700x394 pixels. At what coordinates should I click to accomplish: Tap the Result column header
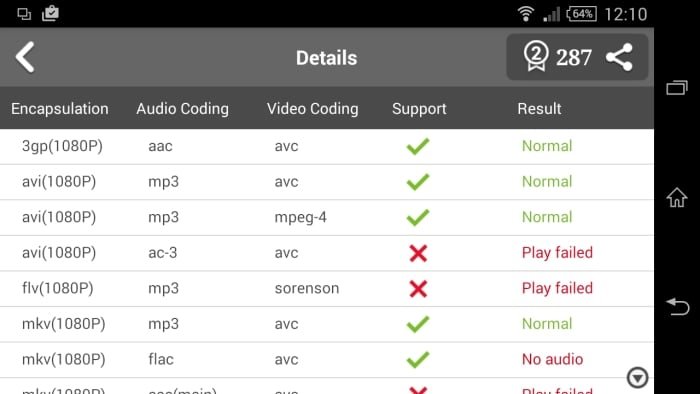point(539,108)
